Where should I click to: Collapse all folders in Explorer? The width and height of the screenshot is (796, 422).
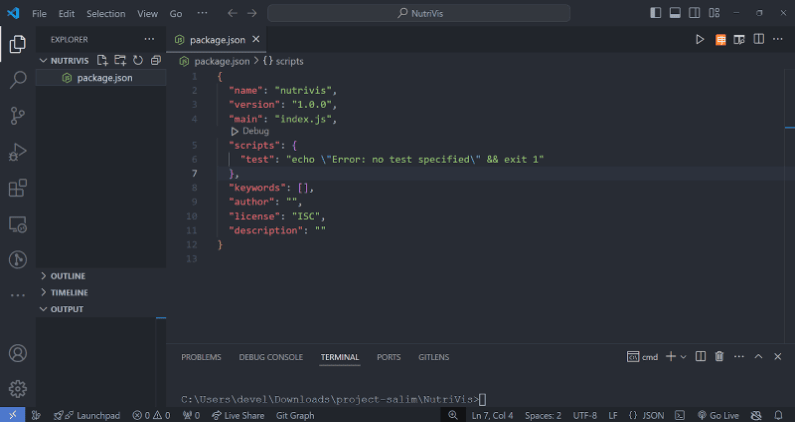(155, 60)
